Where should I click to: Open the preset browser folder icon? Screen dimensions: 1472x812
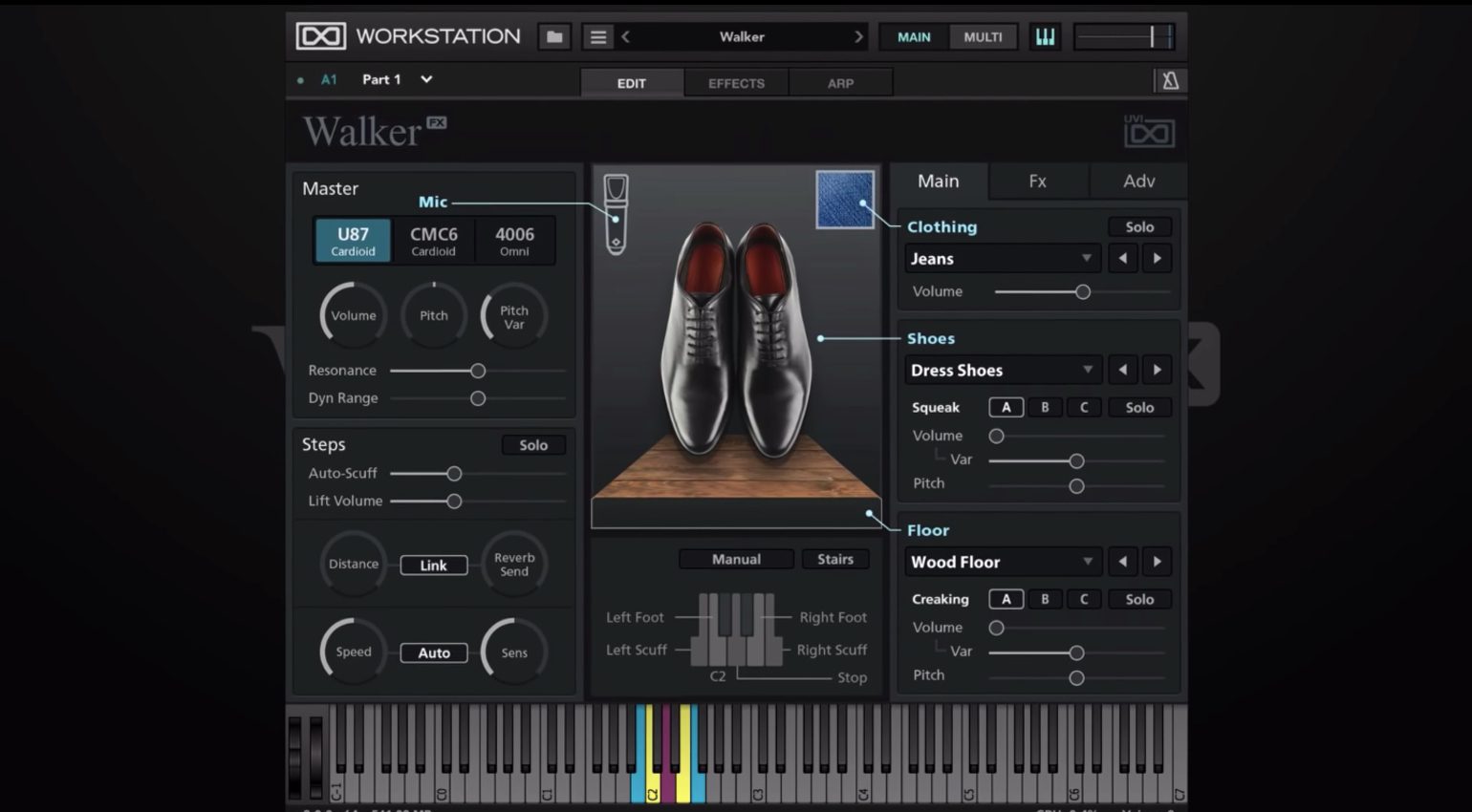click(554, 37)
